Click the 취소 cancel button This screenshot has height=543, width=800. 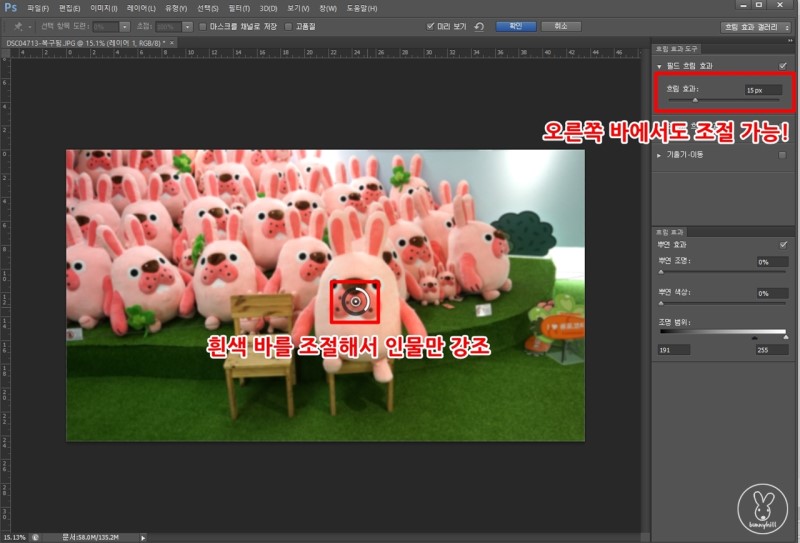[560, 26]
